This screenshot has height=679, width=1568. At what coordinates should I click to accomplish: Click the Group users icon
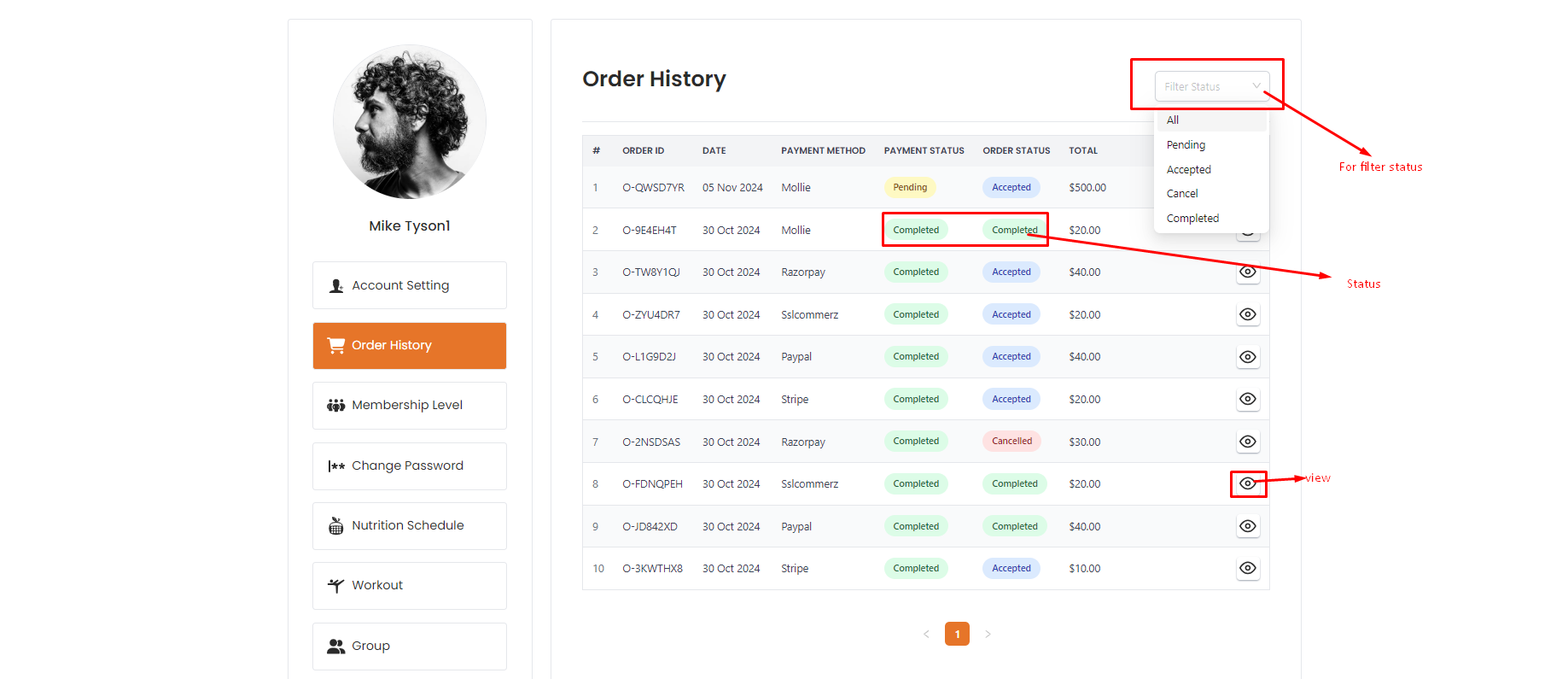click(x=336, y=646)
